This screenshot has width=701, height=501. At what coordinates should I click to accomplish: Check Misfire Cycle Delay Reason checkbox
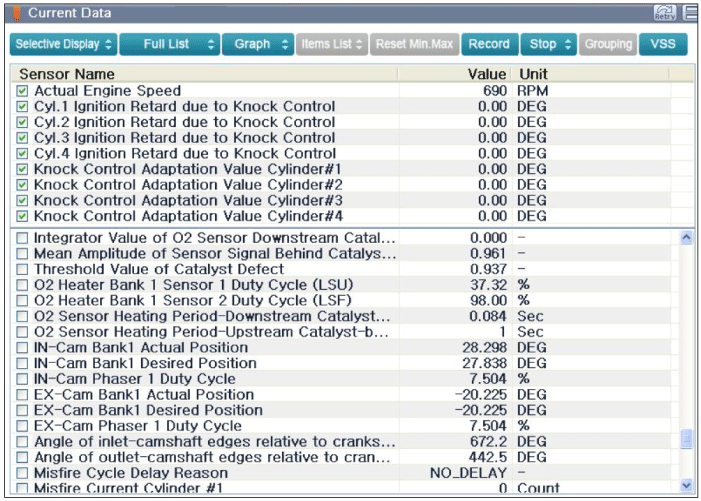click(x=22, y=473)
